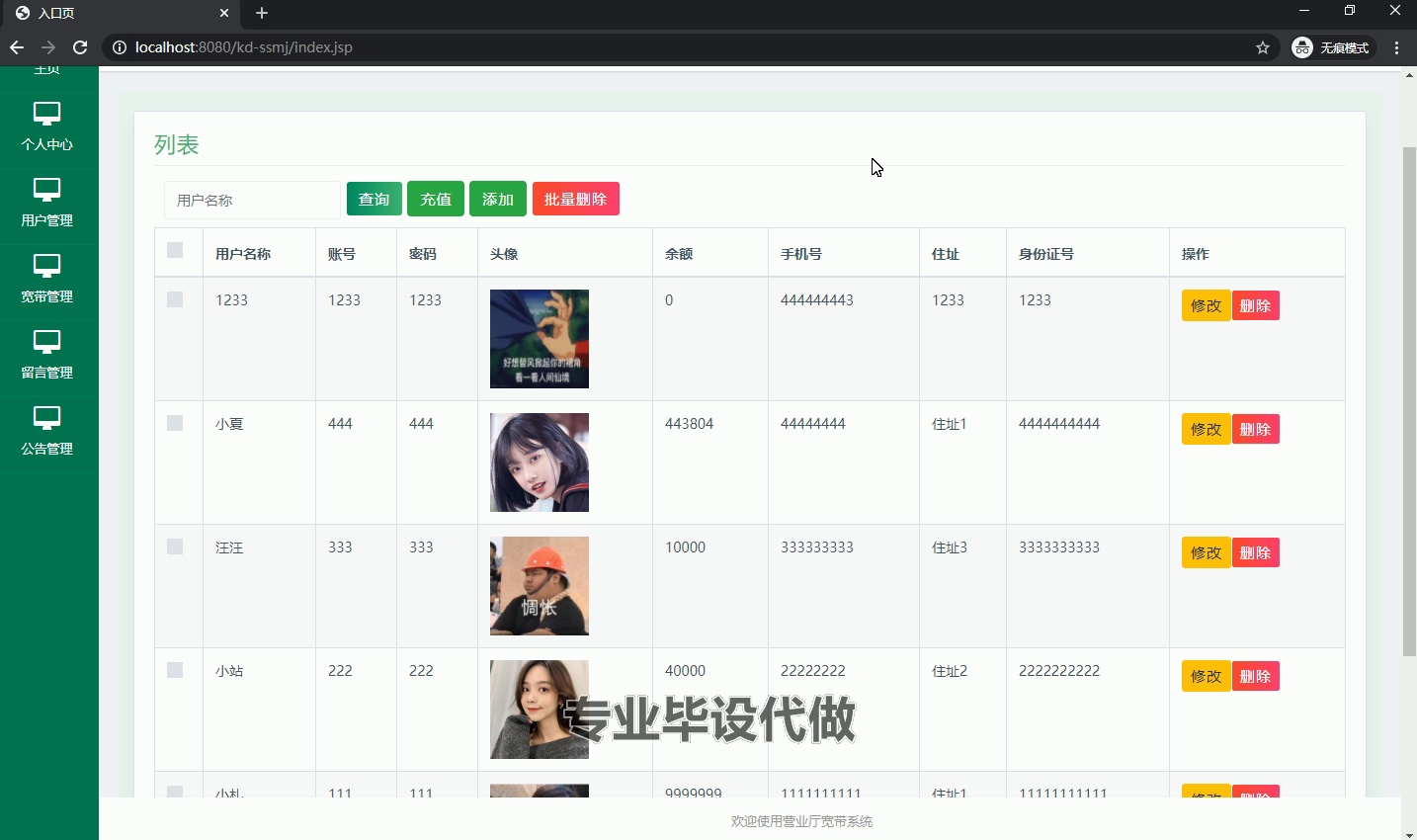This screenshot has width=1417, height=840.
Task: Open Chrome three-dot menu
Action: tap(1397, 47)
